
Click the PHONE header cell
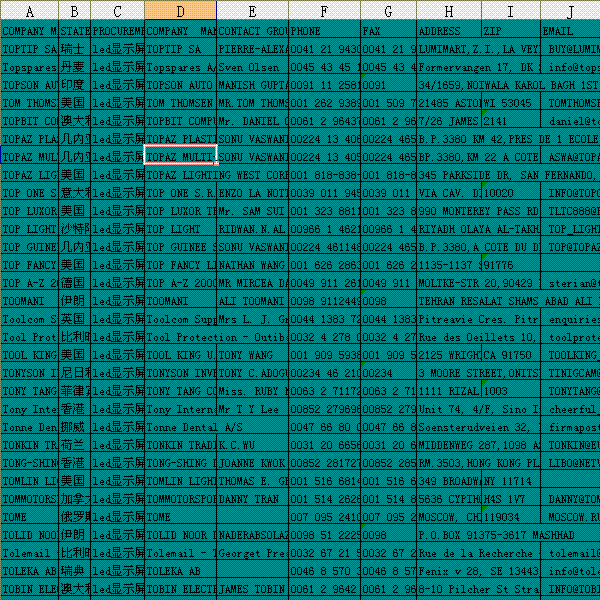324,31
